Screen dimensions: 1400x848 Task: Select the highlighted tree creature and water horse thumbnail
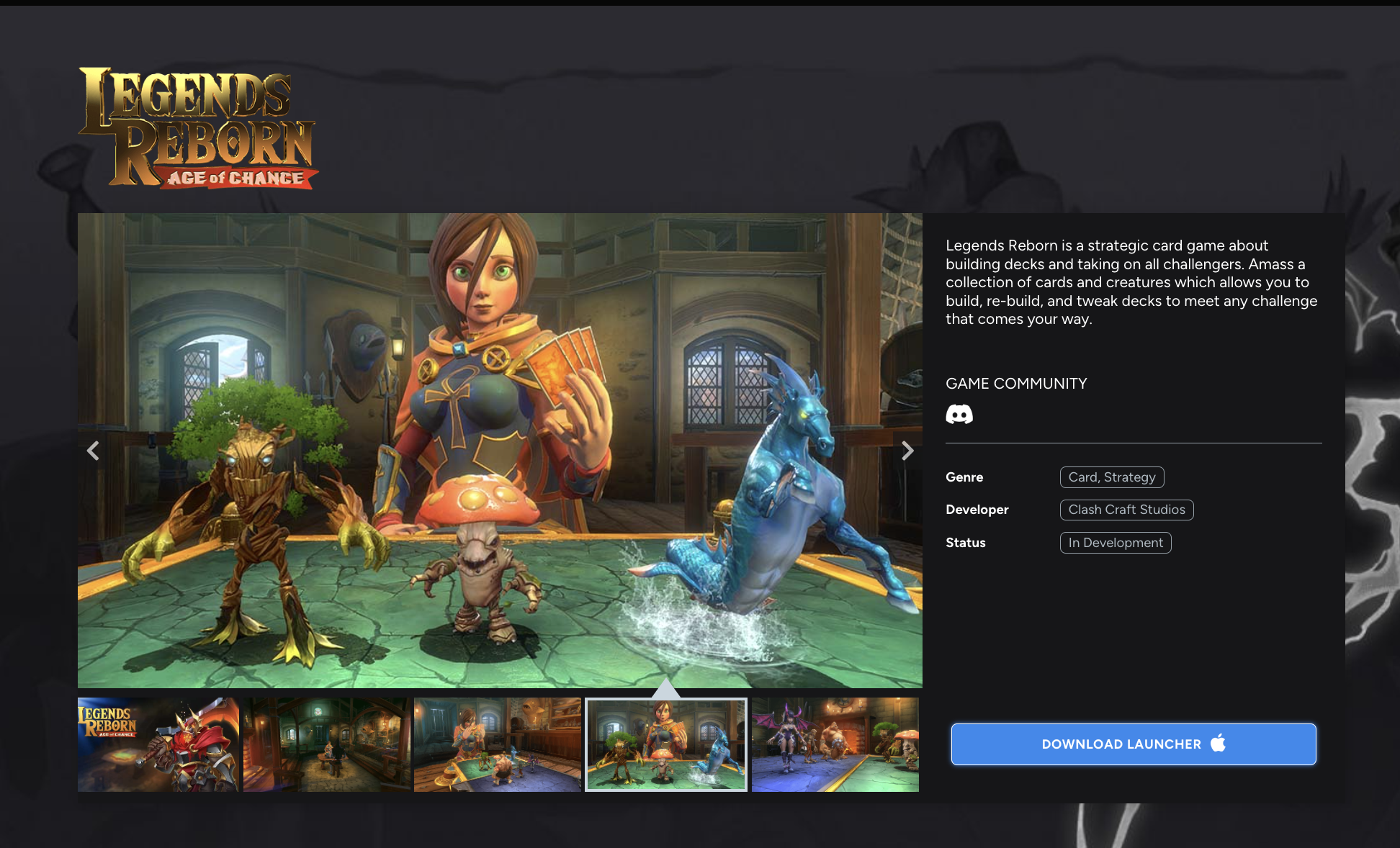click(x=666, y=744)
